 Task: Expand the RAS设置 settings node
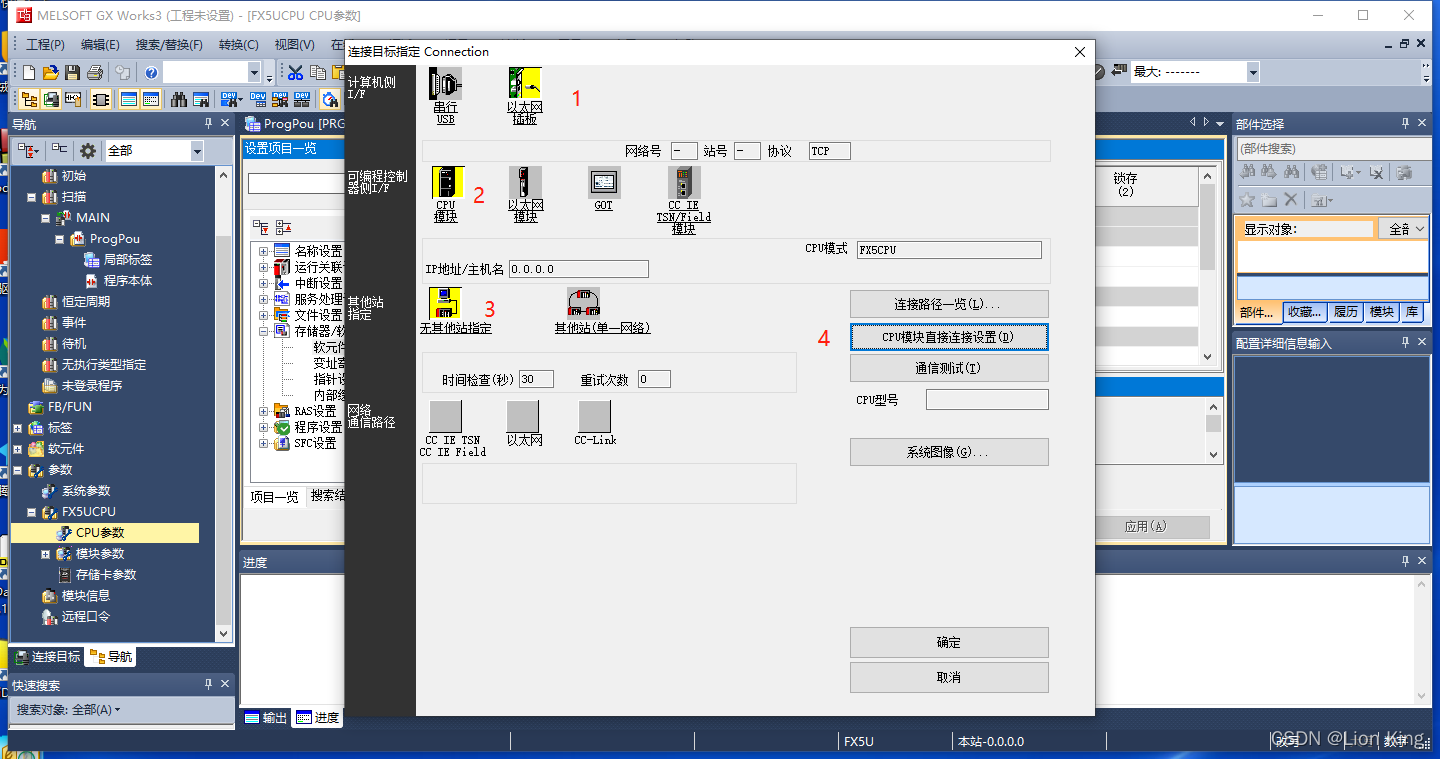(264, 411)
